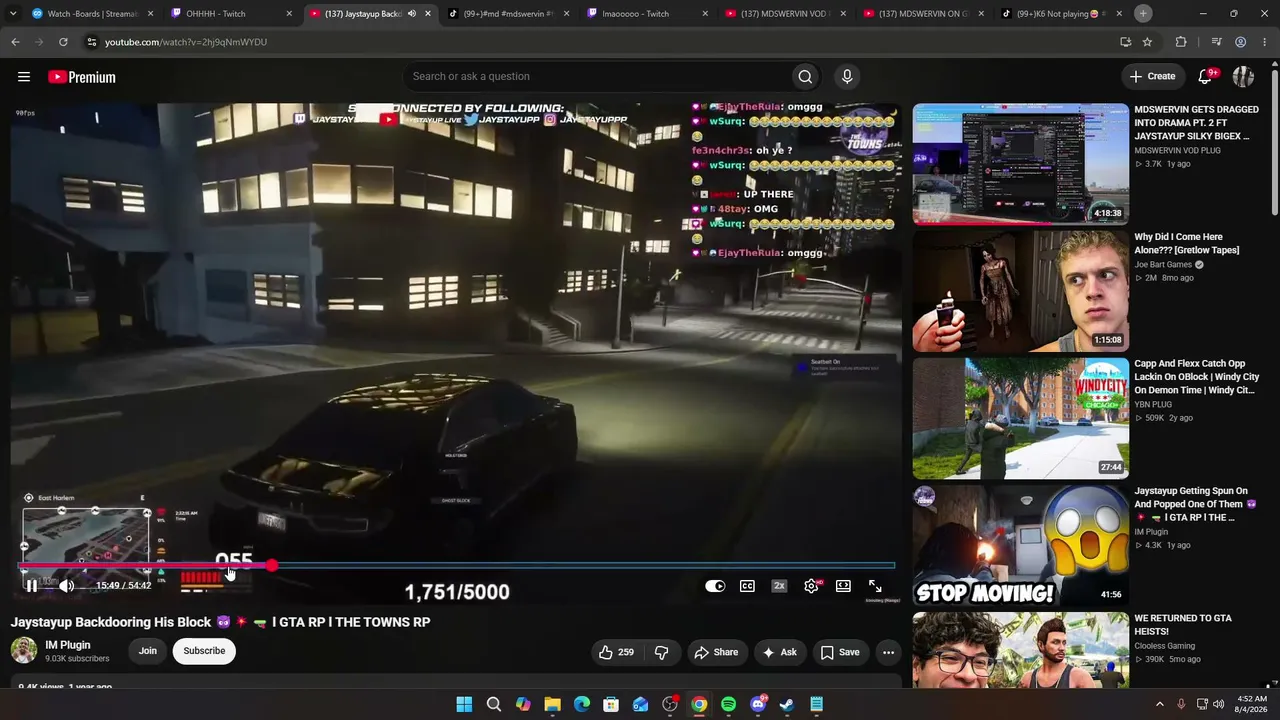Open the Windows Start menu
Viewport: 1280px width, 720px height.
pos(464,705)
